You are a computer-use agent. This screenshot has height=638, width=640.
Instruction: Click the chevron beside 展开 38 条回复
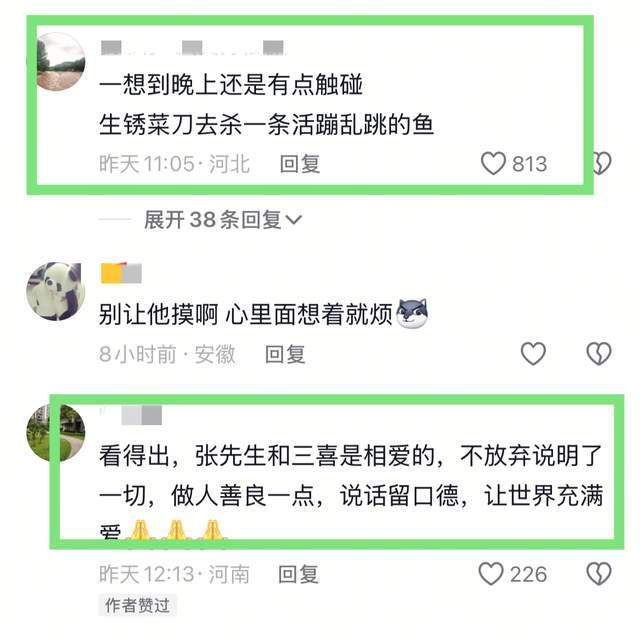tap(294, 220)
